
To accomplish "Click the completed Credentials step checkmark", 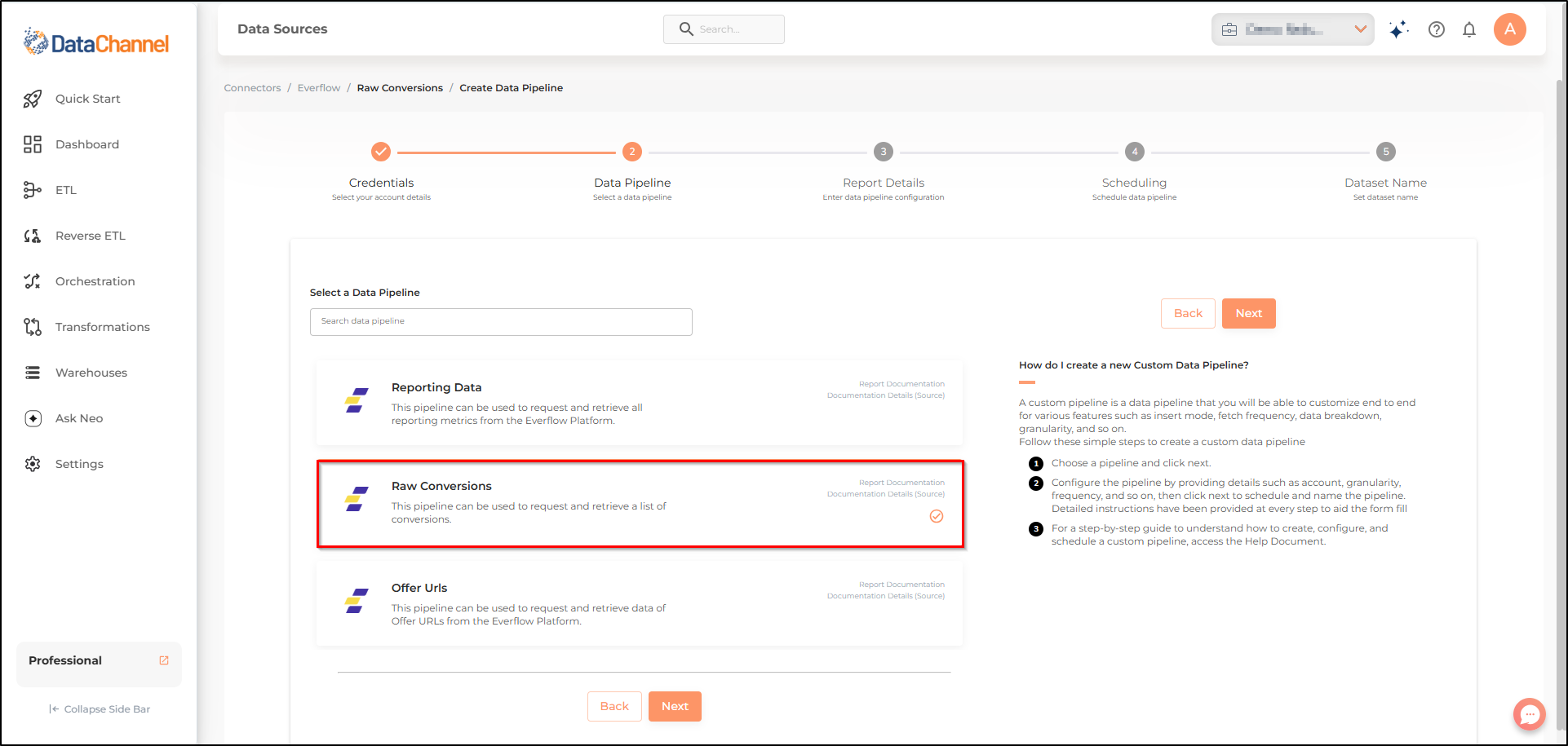I will coord(381,152).
